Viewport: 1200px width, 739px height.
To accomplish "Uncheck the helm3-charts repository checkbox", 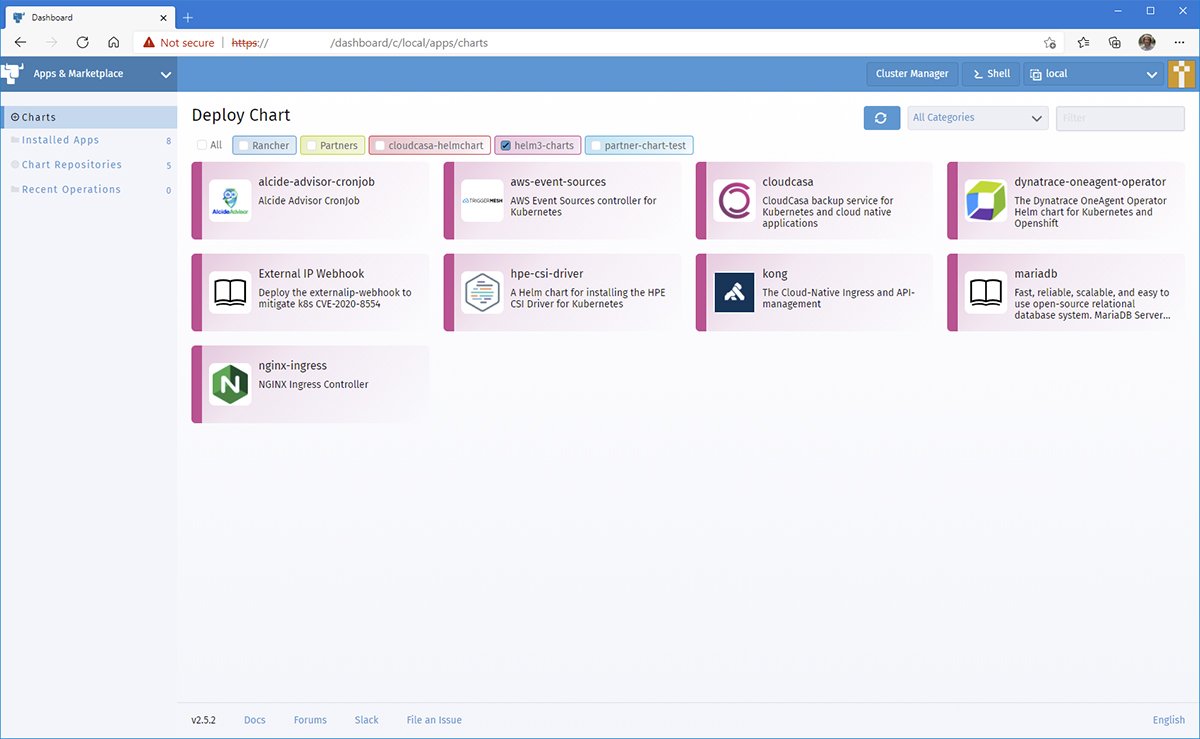I will [x=505, y=146].
